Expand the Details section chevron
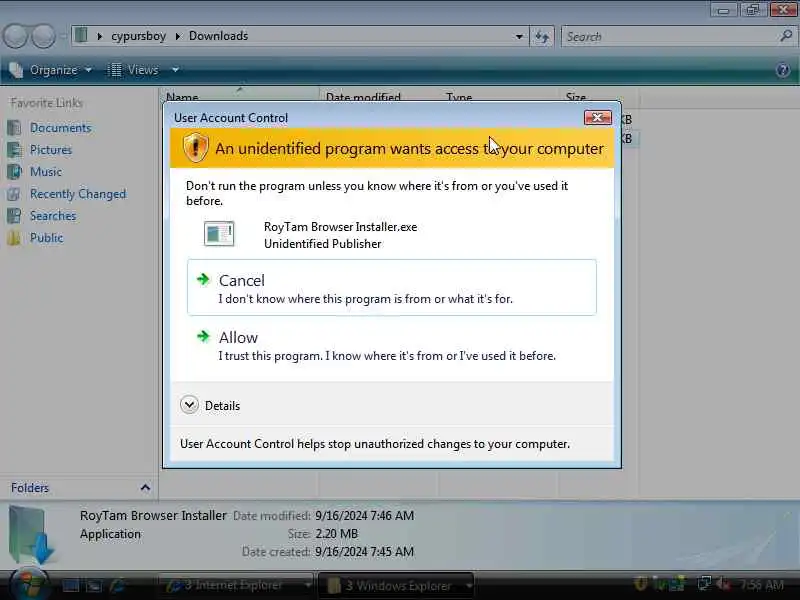This screenshot has height=600, width=800. [189, 405]
